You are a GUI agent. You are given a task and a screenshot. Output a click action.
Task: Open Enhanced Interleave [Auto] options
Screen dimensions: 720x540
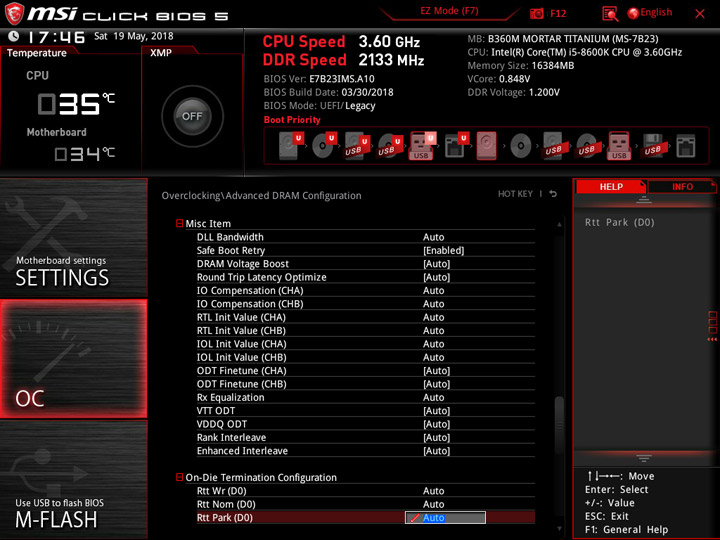click(x=437, y=451)
